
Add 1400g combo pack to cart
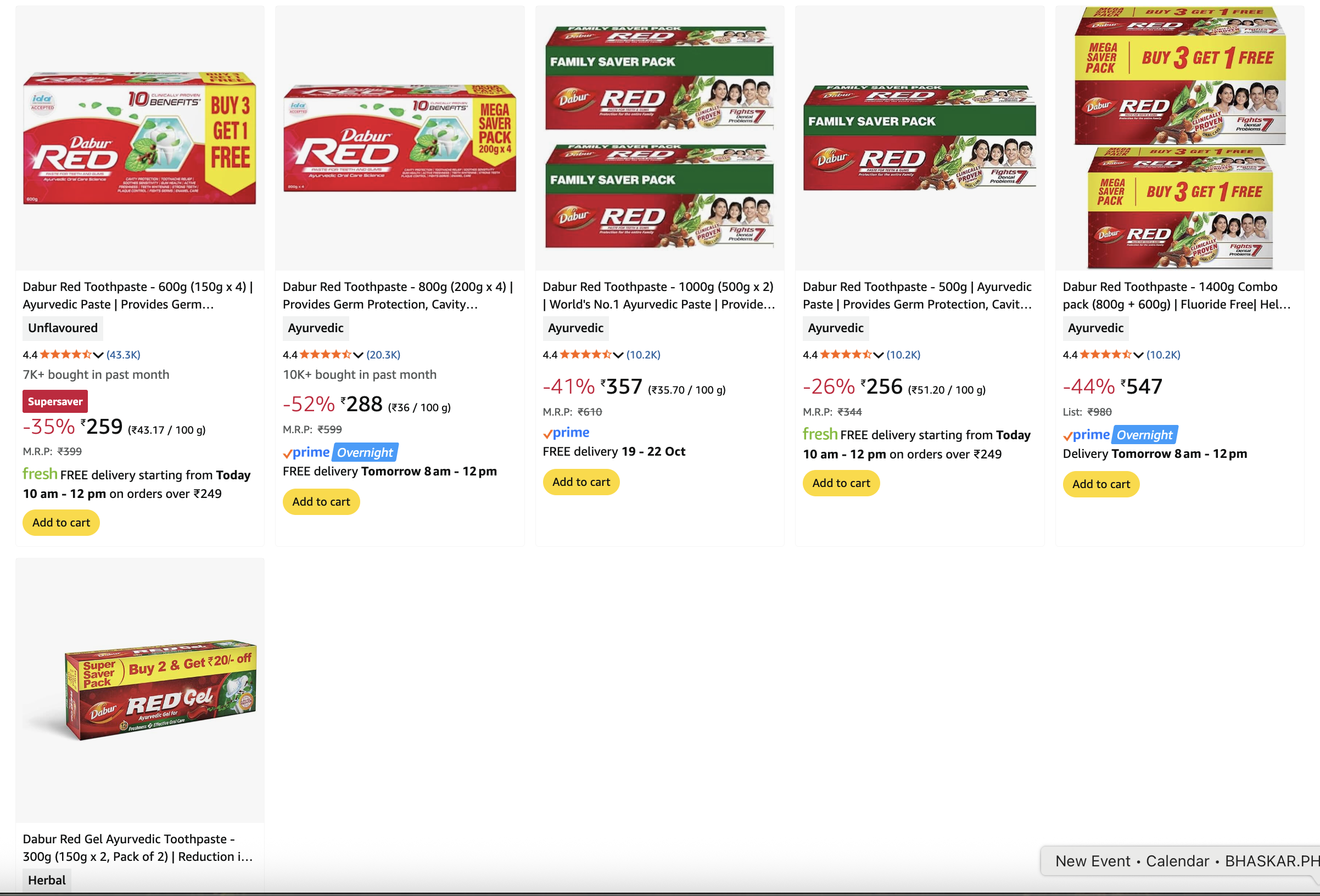pos(1101,484)
